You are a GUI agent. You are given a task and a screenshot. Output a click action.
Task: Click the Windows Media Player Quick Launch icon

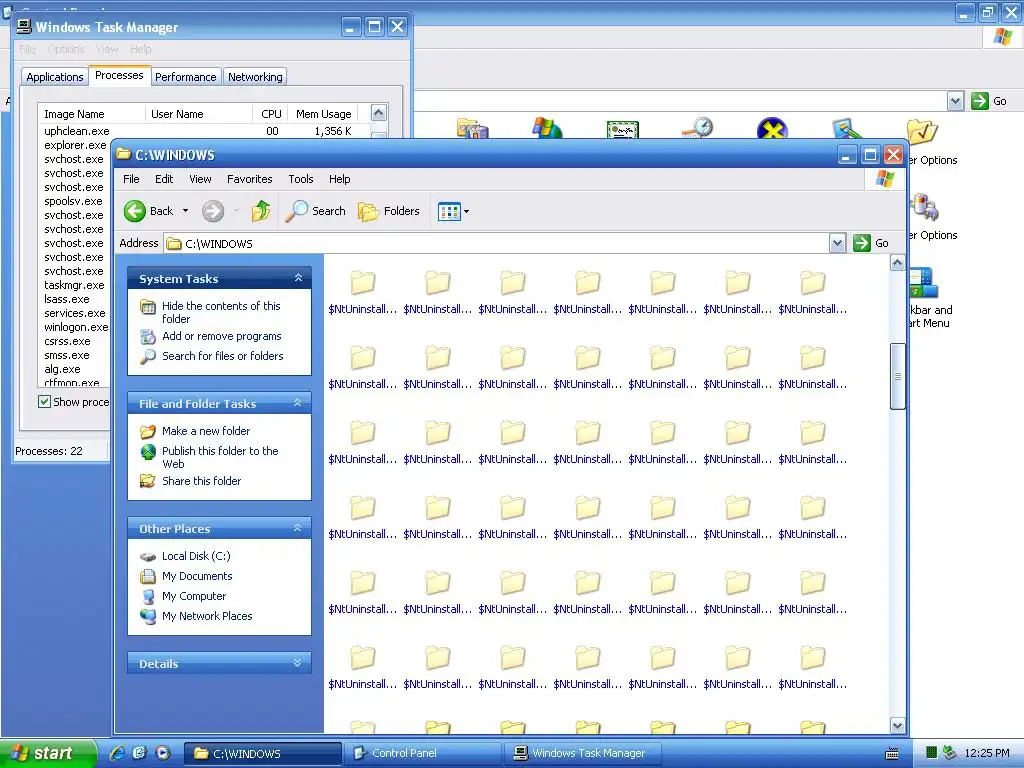click(163, 752)
